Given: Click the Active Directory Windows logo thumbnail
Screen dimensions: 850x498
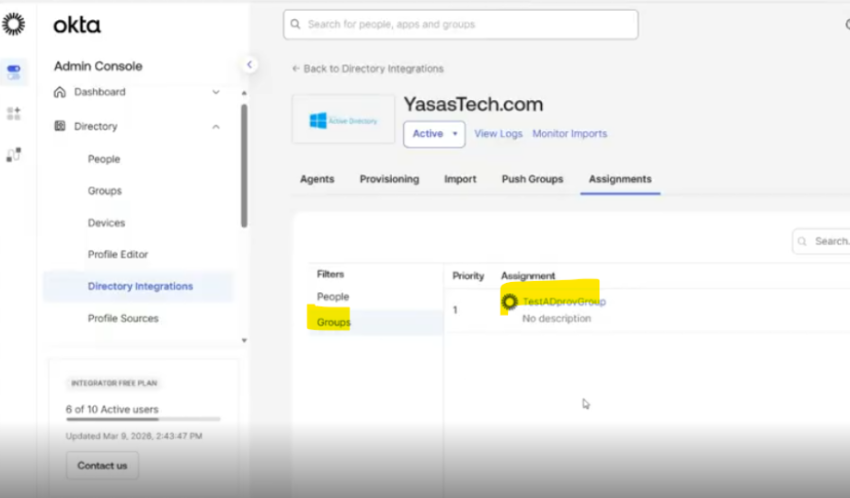Looking at the screenshot, I should pyautogui.click(x=343, y=120).
